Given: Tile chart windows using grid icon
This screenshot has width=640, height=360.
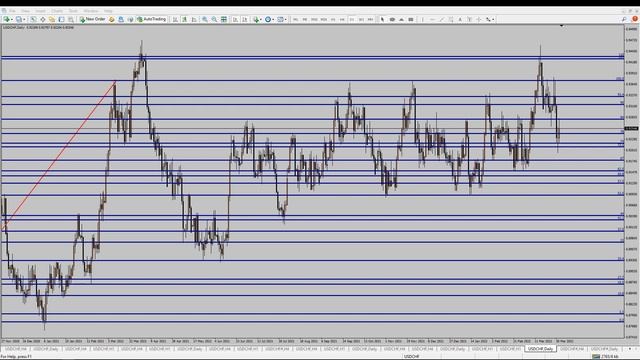Looking at the screenshot, I should (224, 19).
